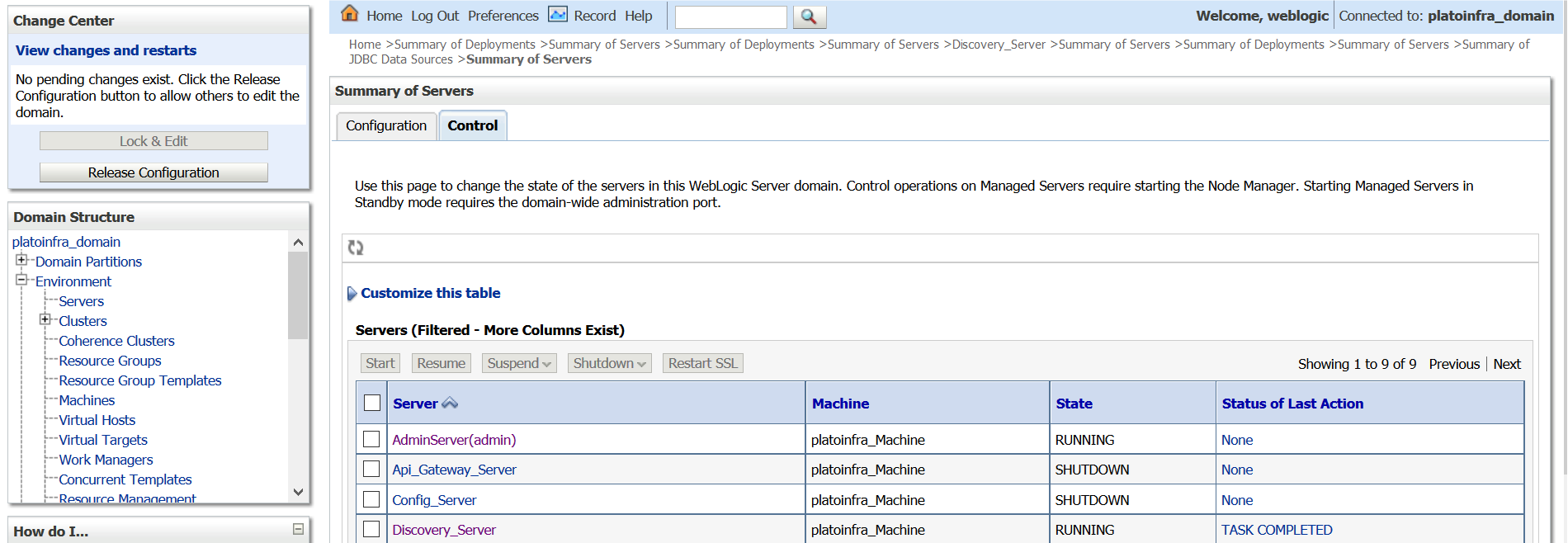Image resolution: width=1568 pixels, height=543 pixels.
Task: Open the Config_Server link
Action: [x=434, y=500]
